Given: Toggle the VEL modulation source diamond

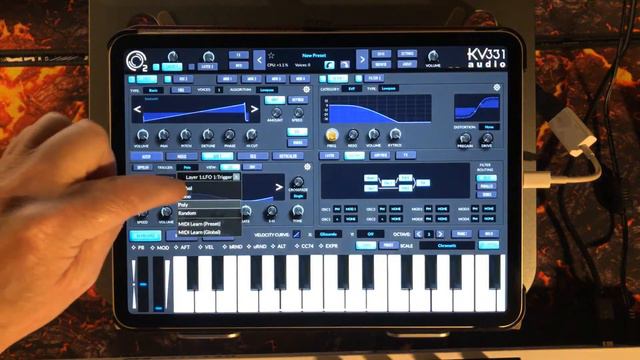Looking at the screenshot, I should click(200, 247).
